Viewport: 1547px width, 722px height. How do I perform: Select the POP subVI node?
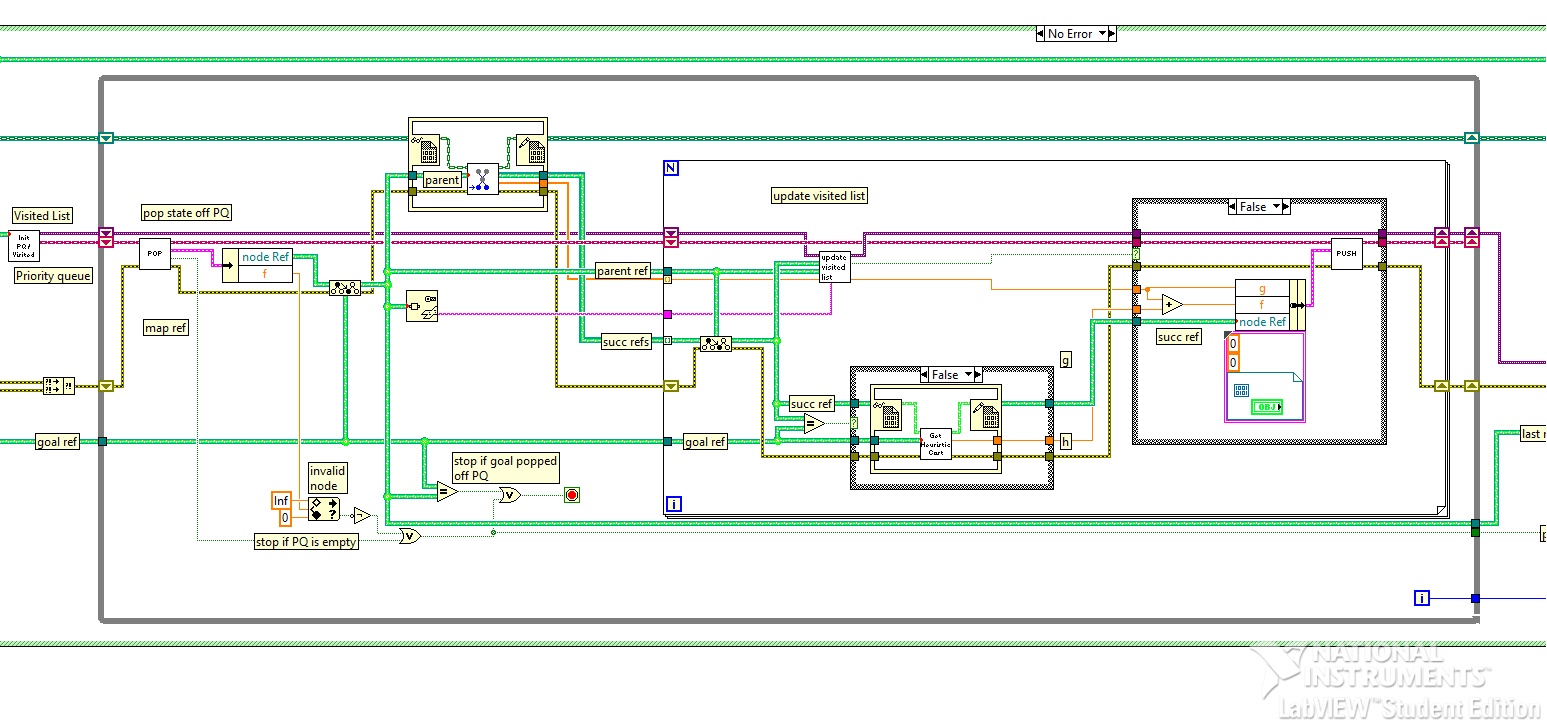pos(155,254)
